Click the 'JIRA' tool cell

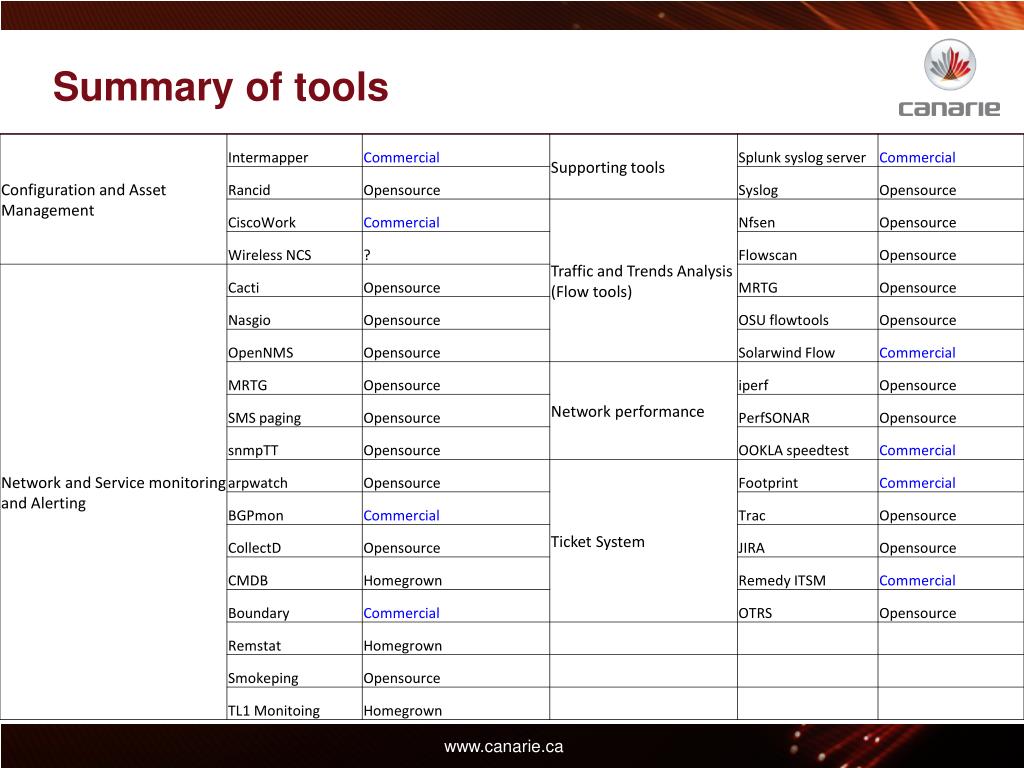807,541
